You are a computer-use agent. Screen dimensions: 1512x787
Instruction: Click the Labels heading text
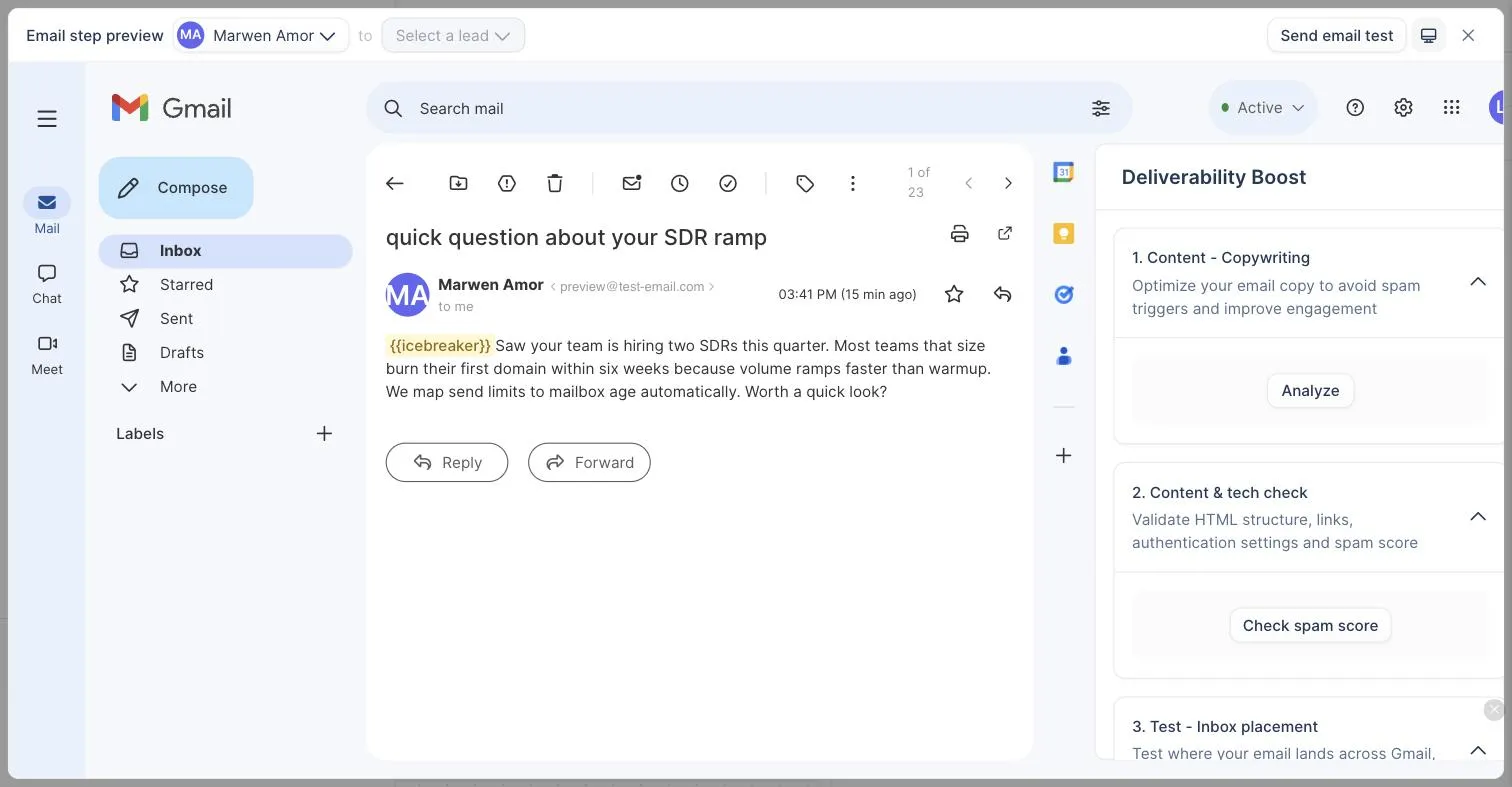pyautogui.click(x=140, y=433)
